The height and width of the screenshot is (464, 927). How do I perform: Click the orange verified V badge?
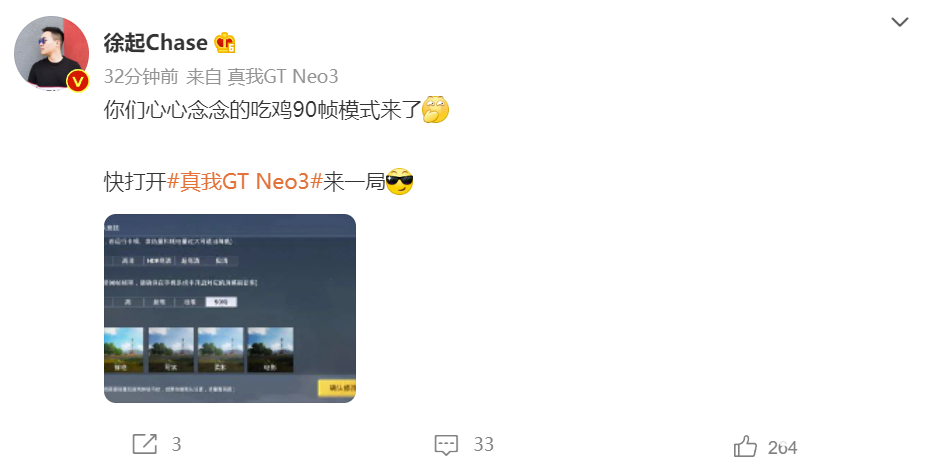pos(77,81)
